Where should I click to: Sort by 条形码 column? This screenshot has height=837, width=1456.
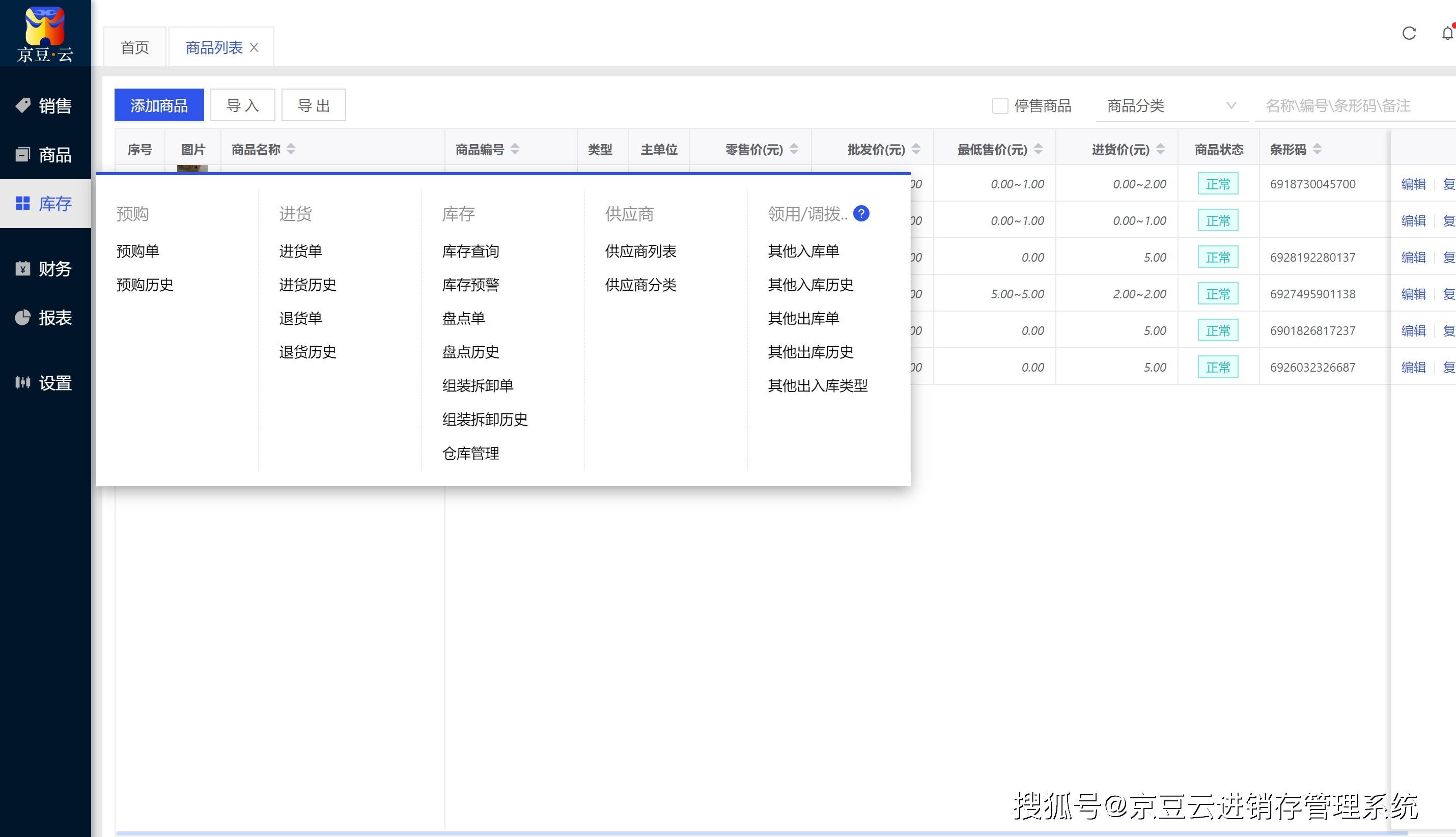(1318, 150)
